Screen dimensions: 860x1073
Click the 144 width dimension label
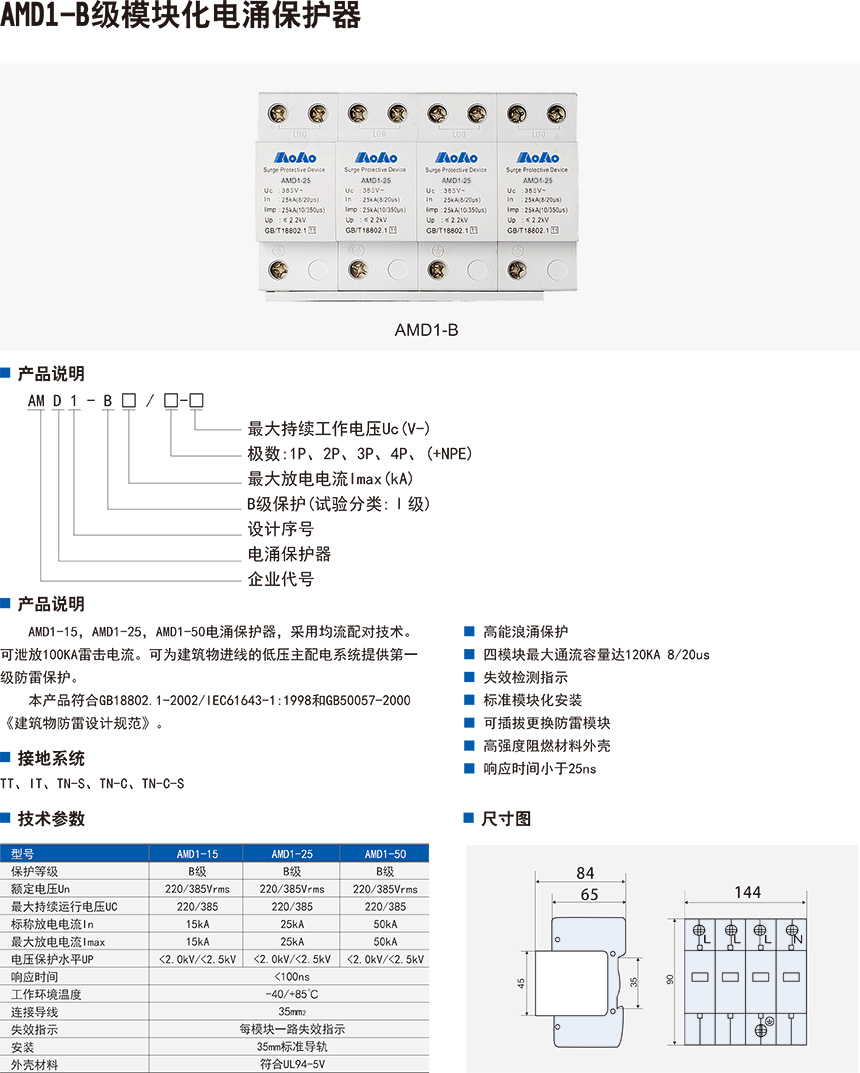(x=747, y=892)
